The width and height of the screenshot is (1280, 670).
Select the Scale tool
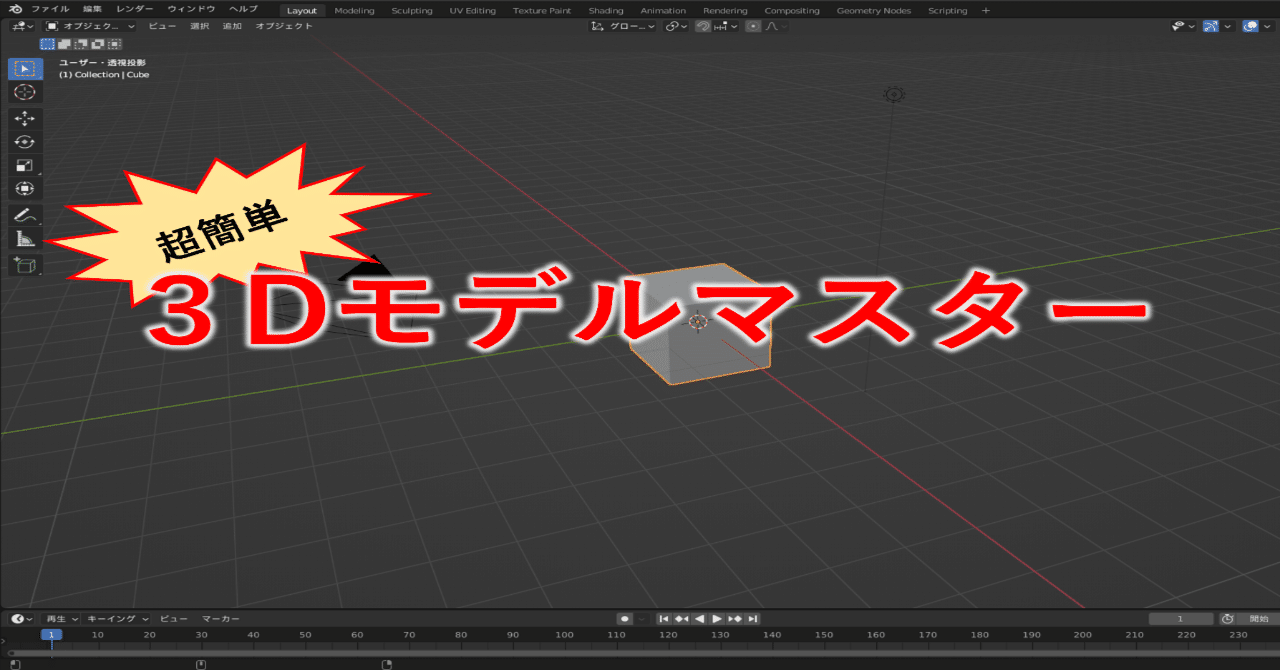tap(24, 164)
